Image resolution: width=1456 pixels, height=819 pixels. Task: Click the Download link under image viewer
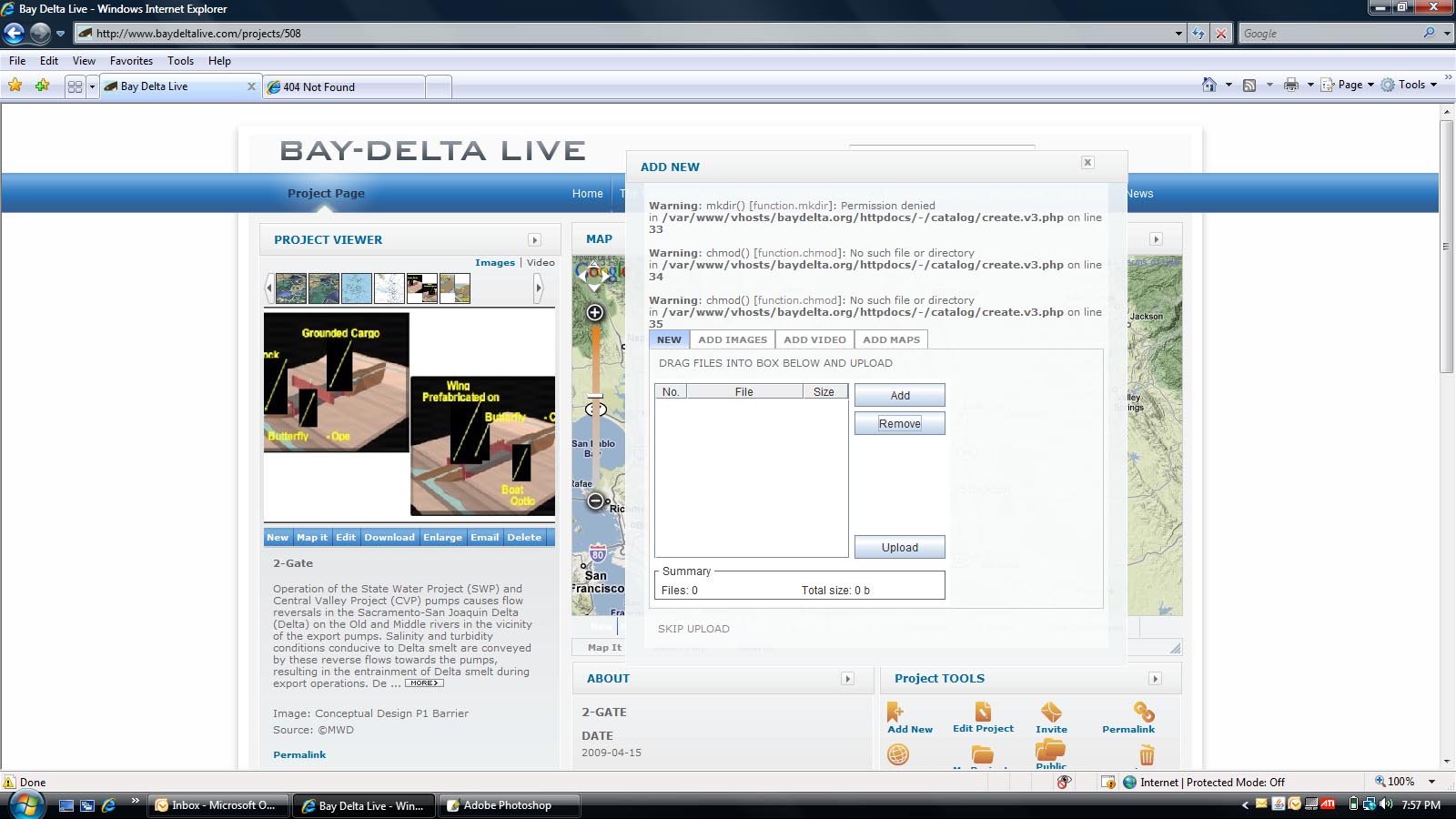click(x=389, y=538)
